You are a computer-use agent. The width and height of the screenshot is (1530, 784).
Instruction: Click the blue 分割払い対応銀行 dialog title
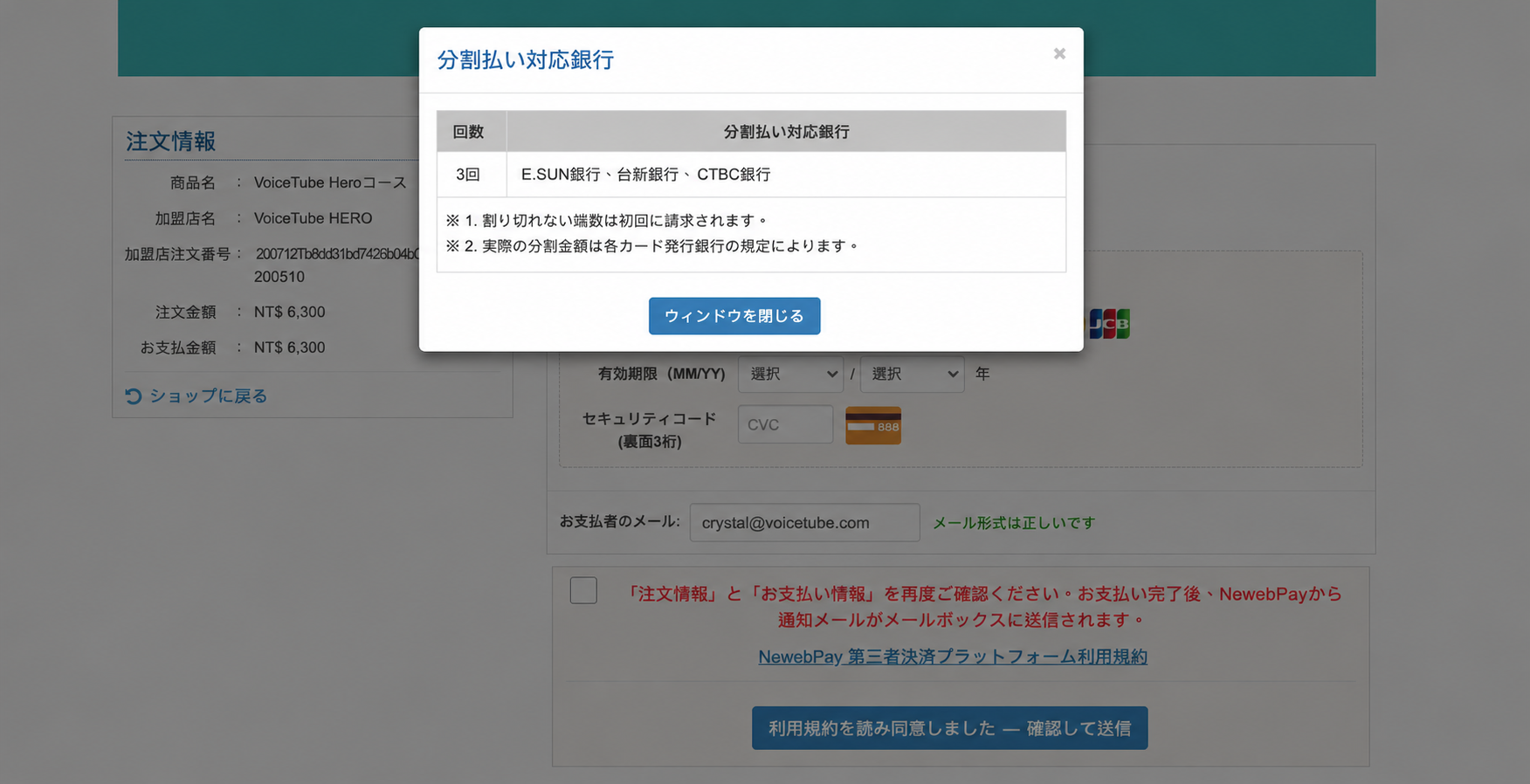(x=526, y=59)
